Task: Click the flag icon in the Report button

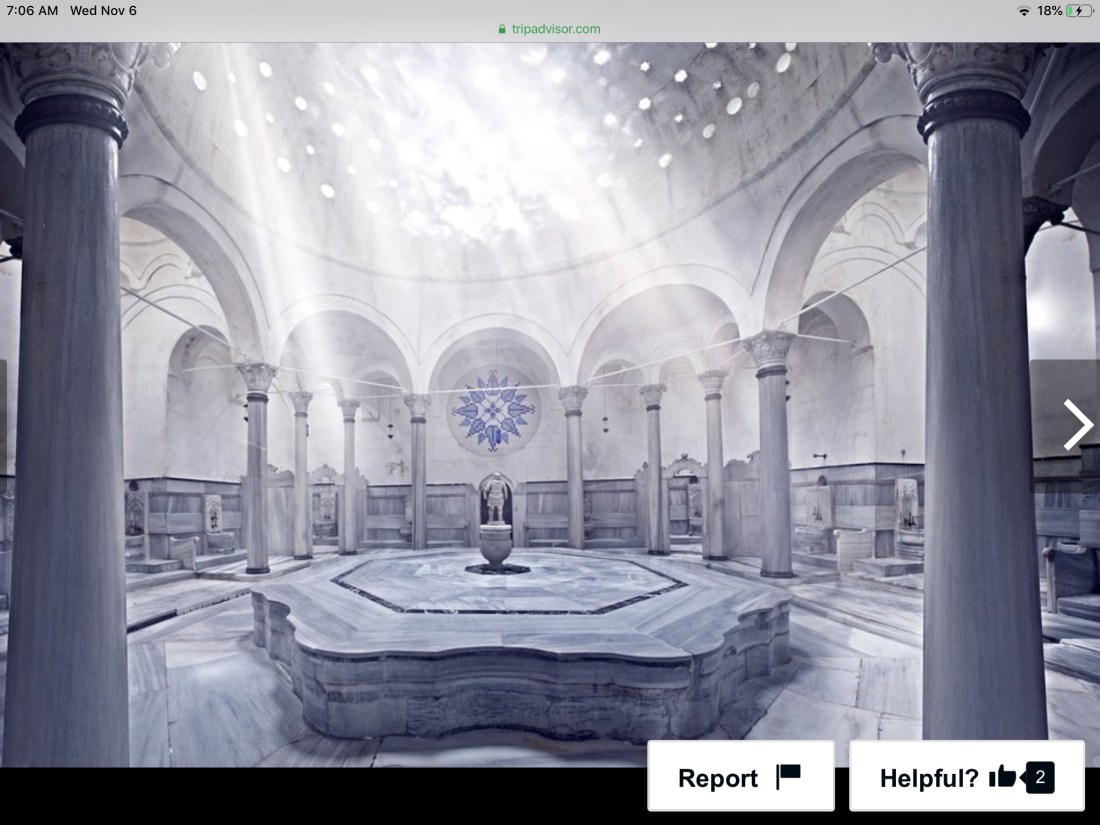Action: click(x=789, y=777)
